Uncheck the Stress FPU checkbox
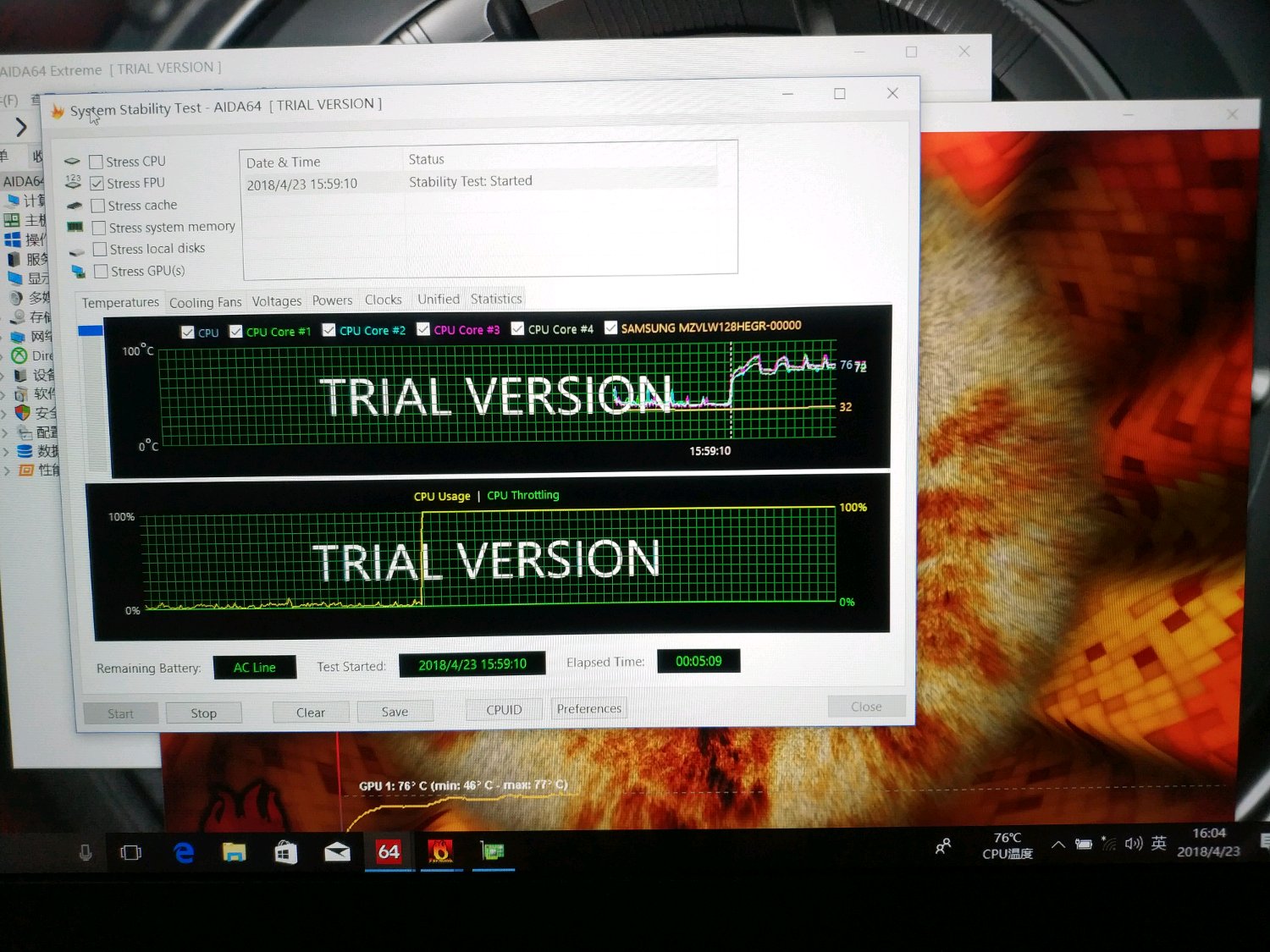 [x=97, y=184]
